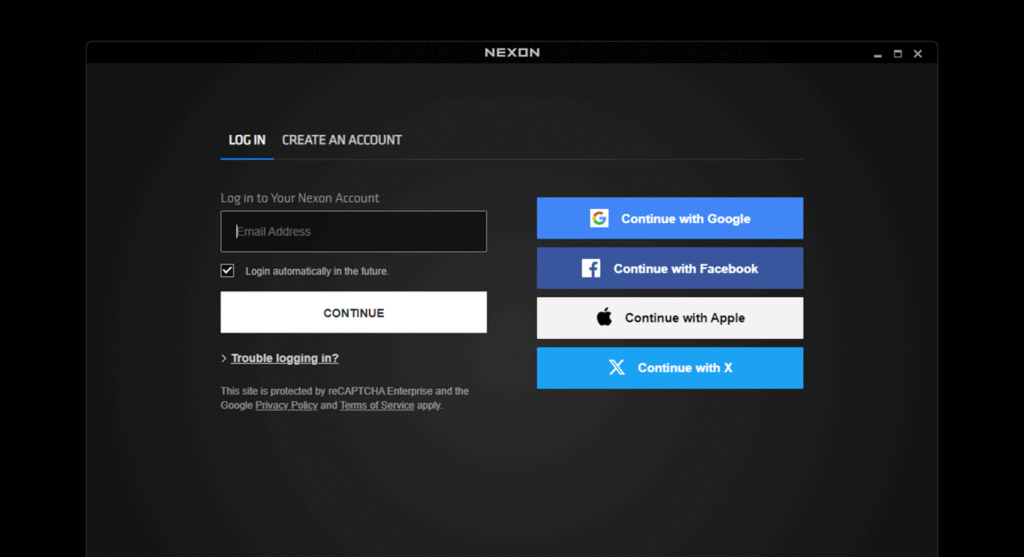
Task: Open the Terms of Service link
Action: (x=377, y=406)
